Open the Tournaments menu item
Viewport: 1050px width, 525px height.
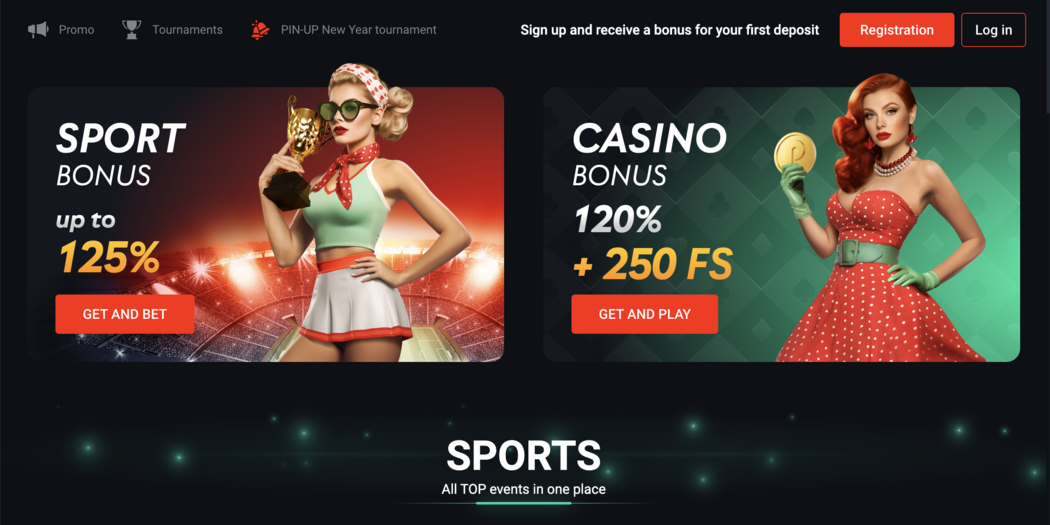point(188,30)
